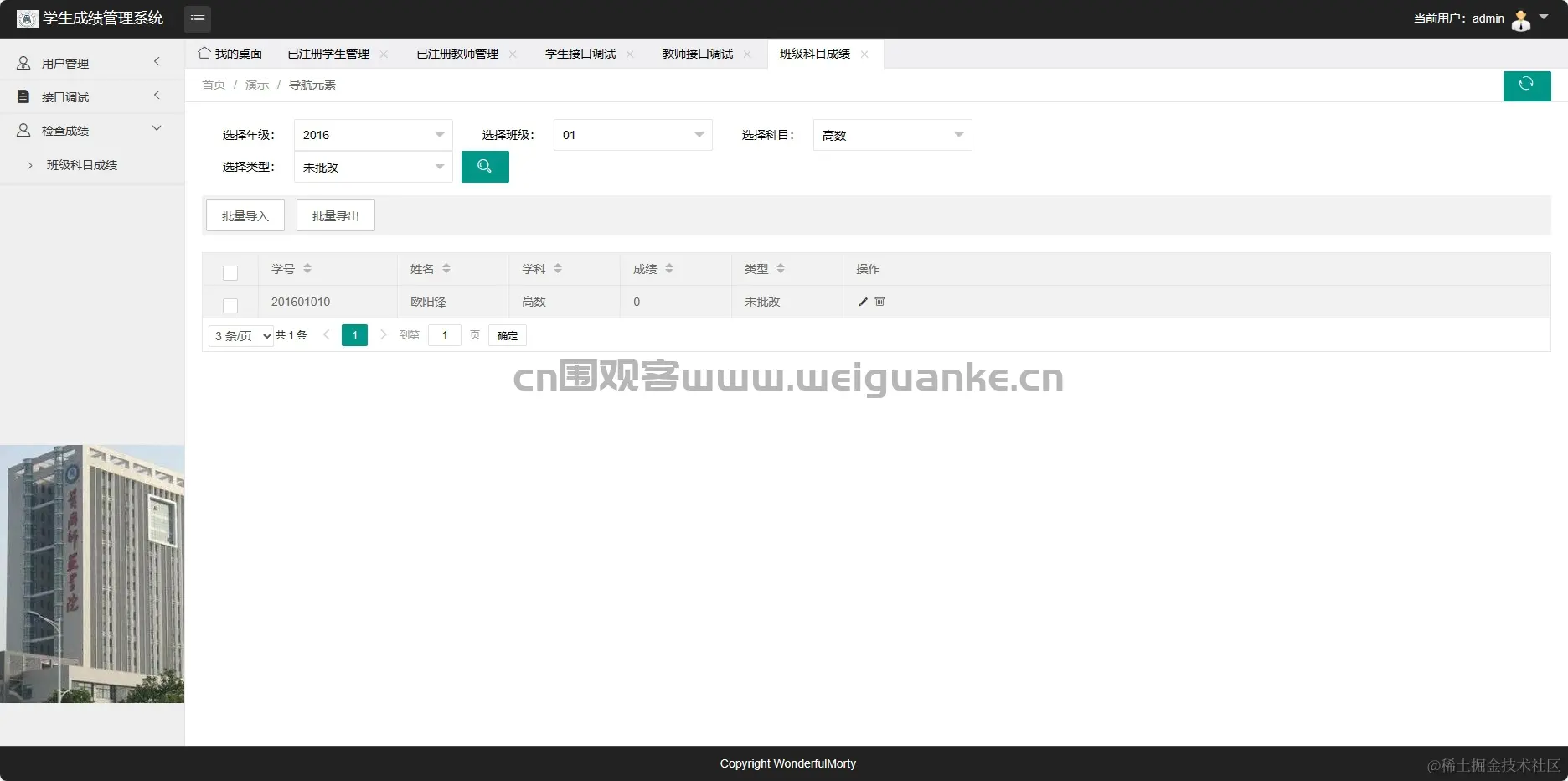This screenshot has height=781, width=1568.
Task: Go to previous page arrow in pagination
Action: pos(327,334)
